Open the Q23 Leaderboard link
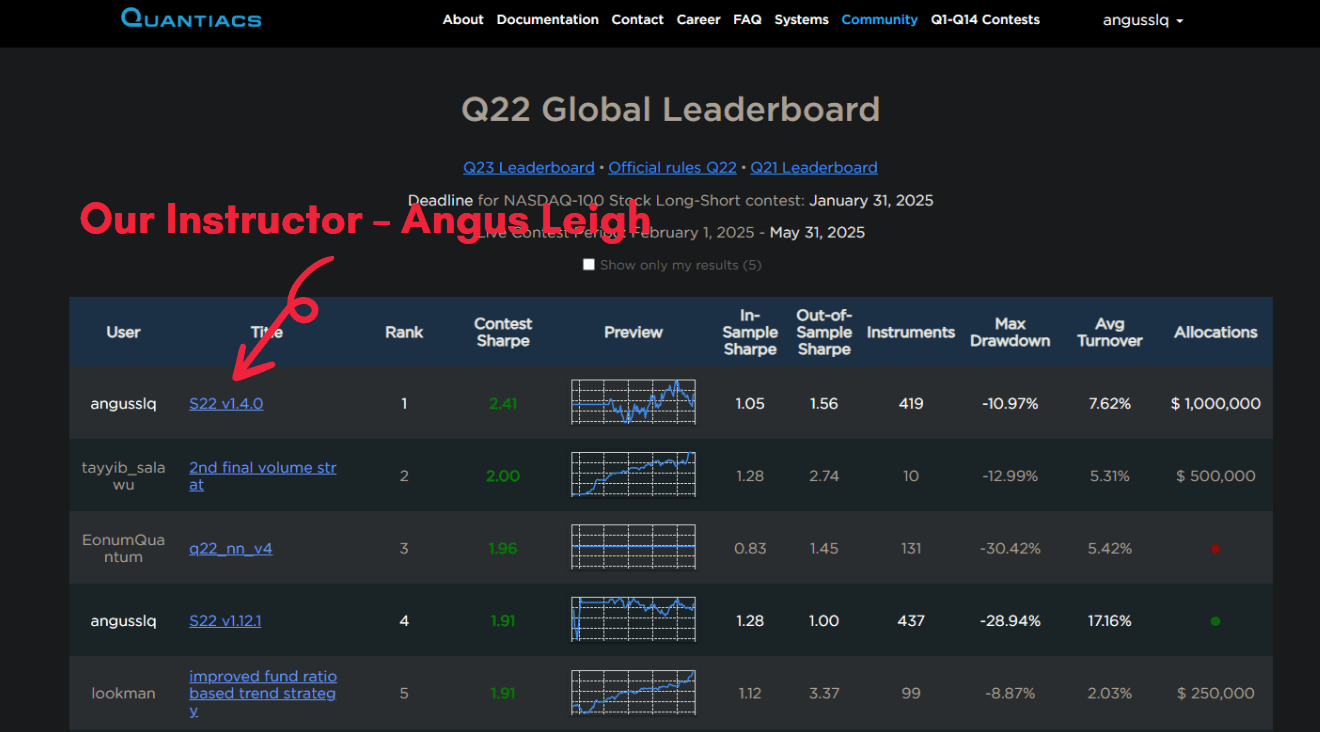The width and height of the screenshot is (1320, 732). (x=529, y=168)
